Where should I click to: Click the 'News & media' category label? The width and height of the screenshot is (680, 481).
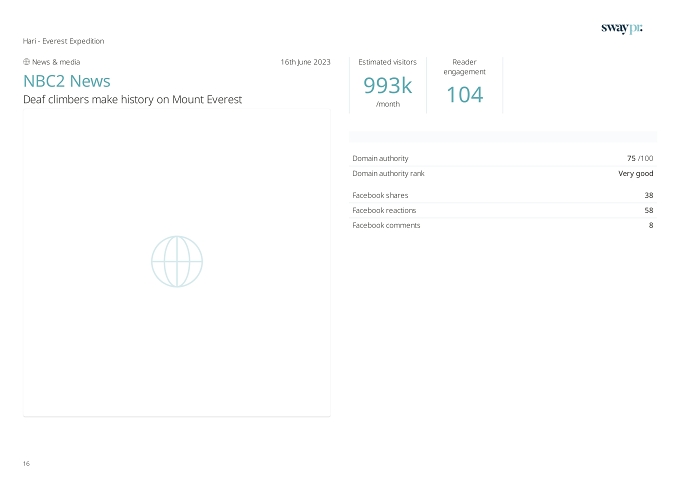[56, 62]
